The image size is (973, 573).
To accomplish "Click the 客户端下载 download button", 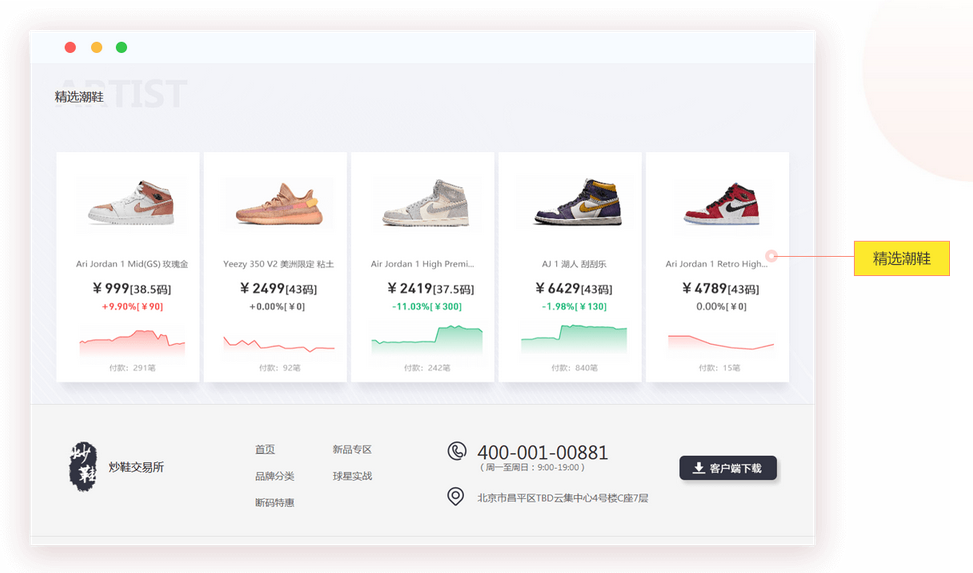I will (728, 468).
